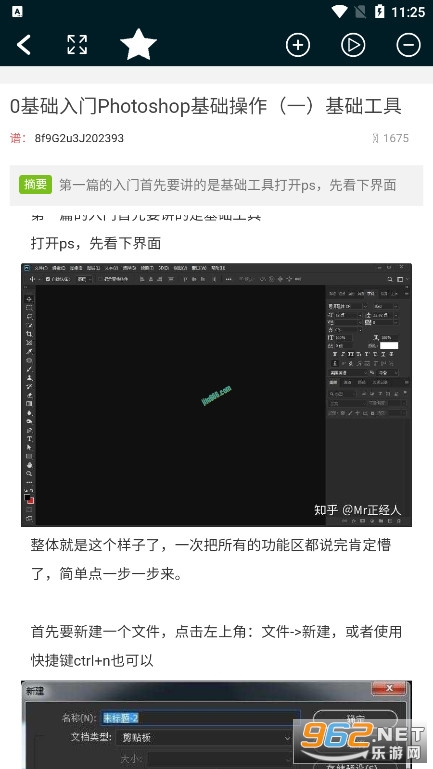The width and height of the screenshot is (433, 769).
Task: Favorite the article with the star icon
Action: coord(138,45)
